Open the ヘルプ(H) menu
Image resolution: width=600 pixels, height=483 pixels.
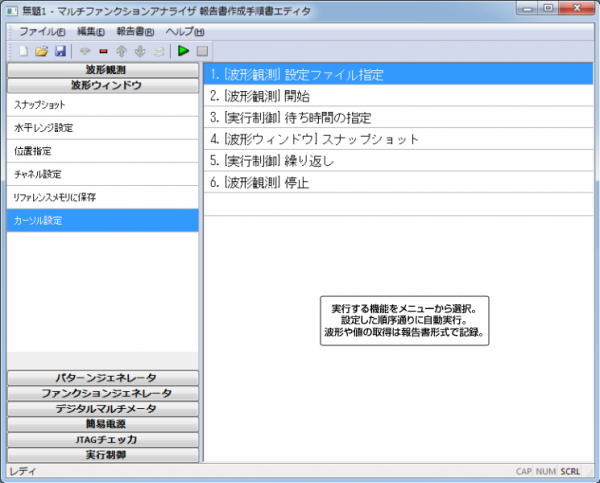click(x=185, y=32)
